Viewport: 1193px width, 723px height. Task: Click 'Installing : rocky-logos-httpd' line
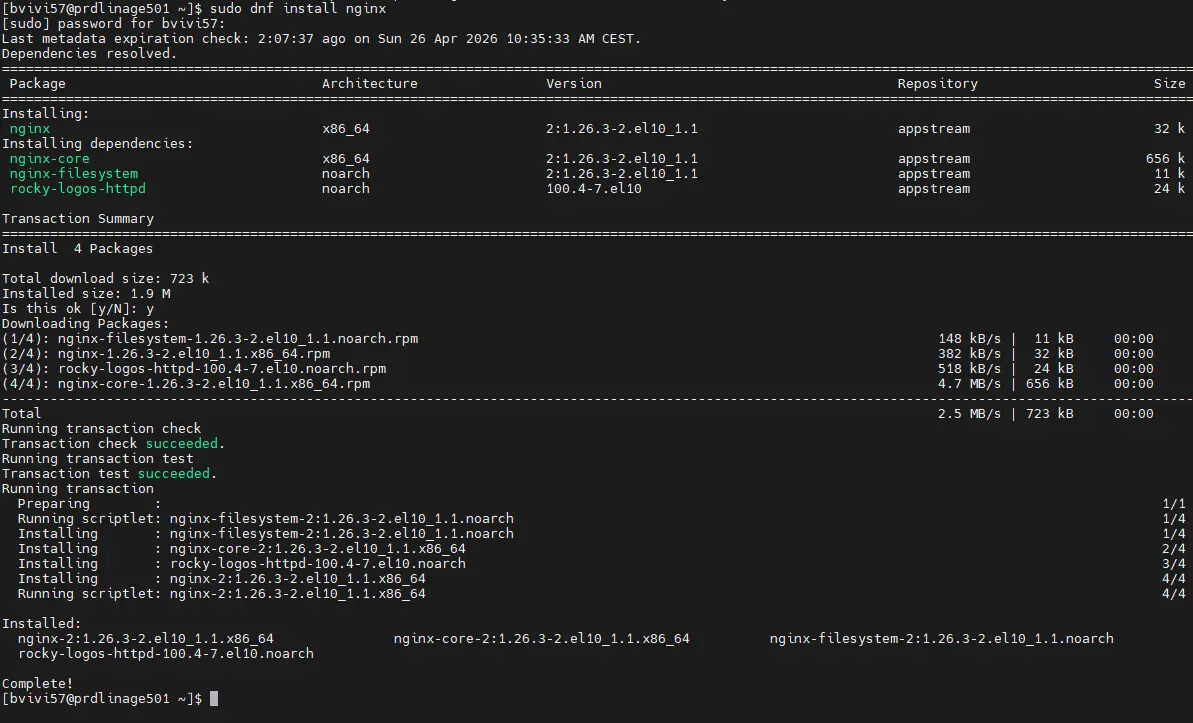[x=242, y=564]
